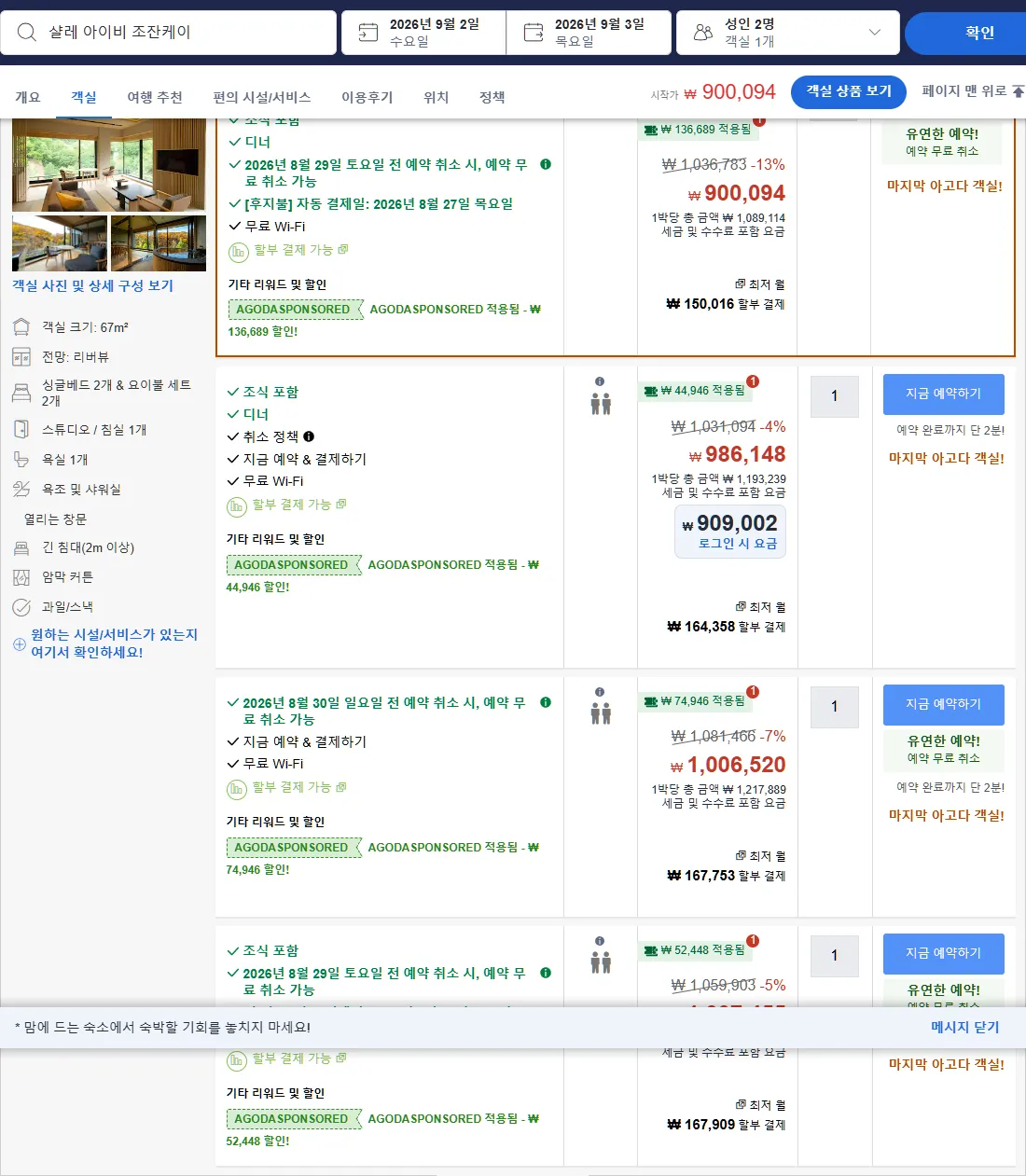This screenshot has width=1026, height=1176.
Task: Open room quantity selector for 986,148 offer
Action: 835,396
